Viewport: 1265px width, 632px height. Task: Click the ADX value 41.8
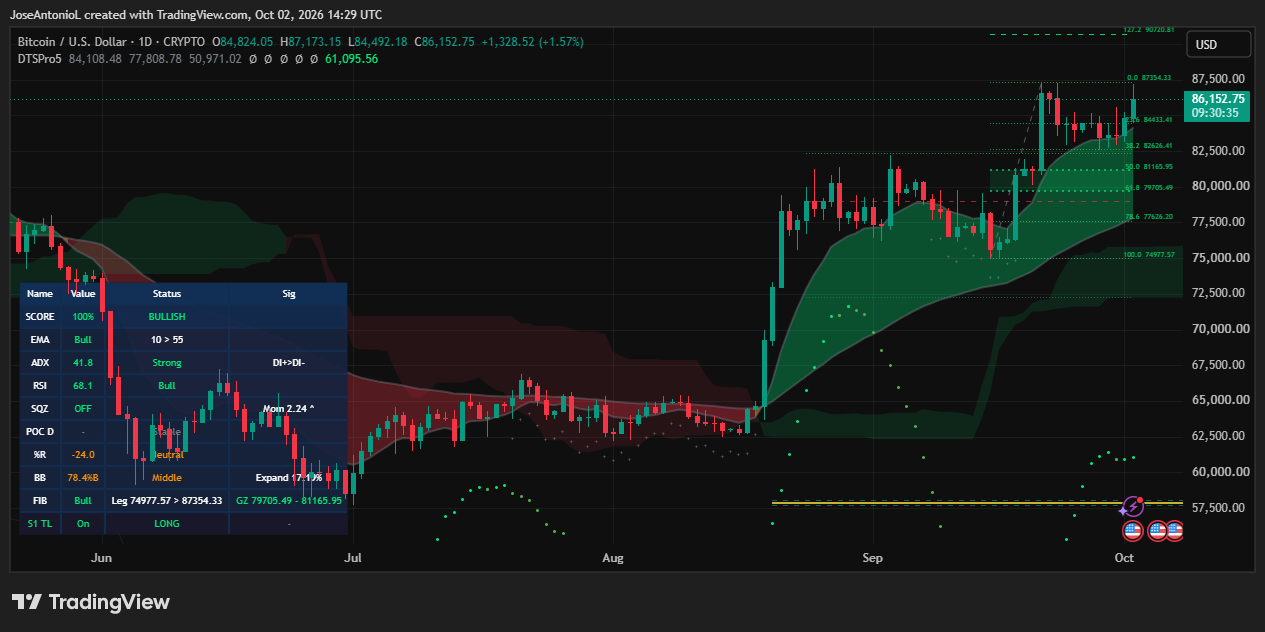pyautogui.click(x=83, y=363)
